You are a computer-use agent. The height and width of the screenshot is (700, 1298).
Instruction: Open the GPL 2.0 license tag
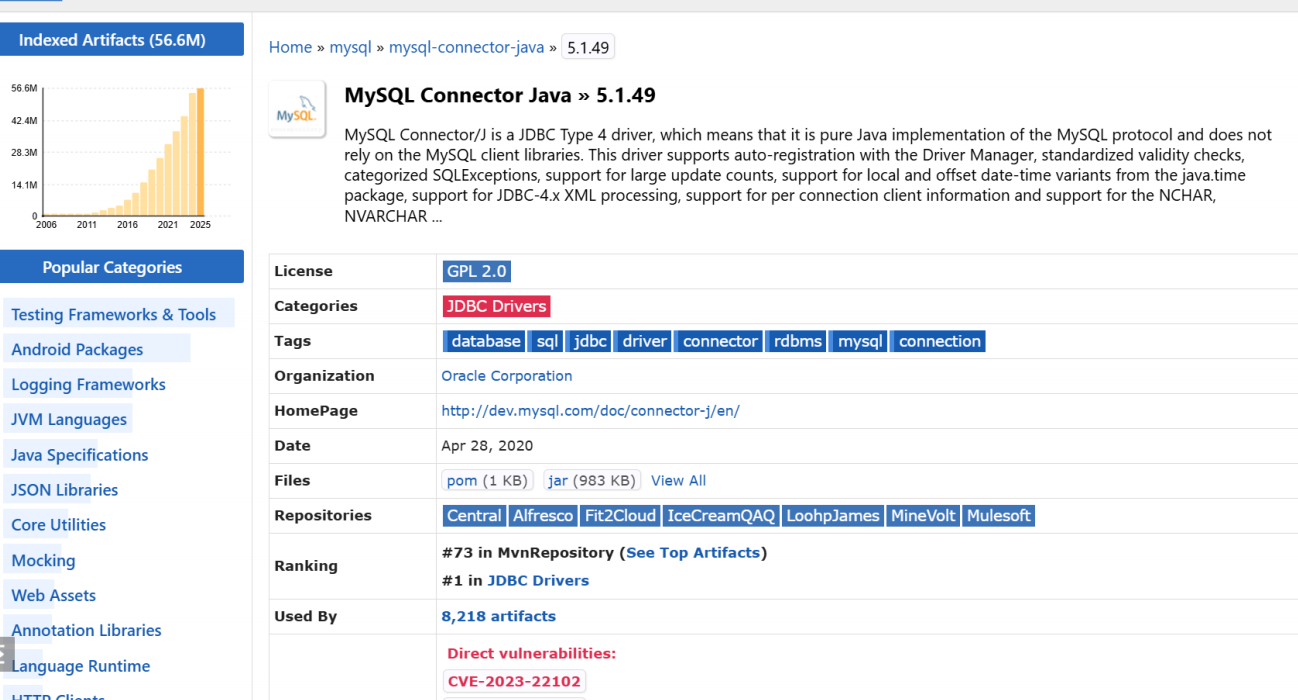(477, 271)
